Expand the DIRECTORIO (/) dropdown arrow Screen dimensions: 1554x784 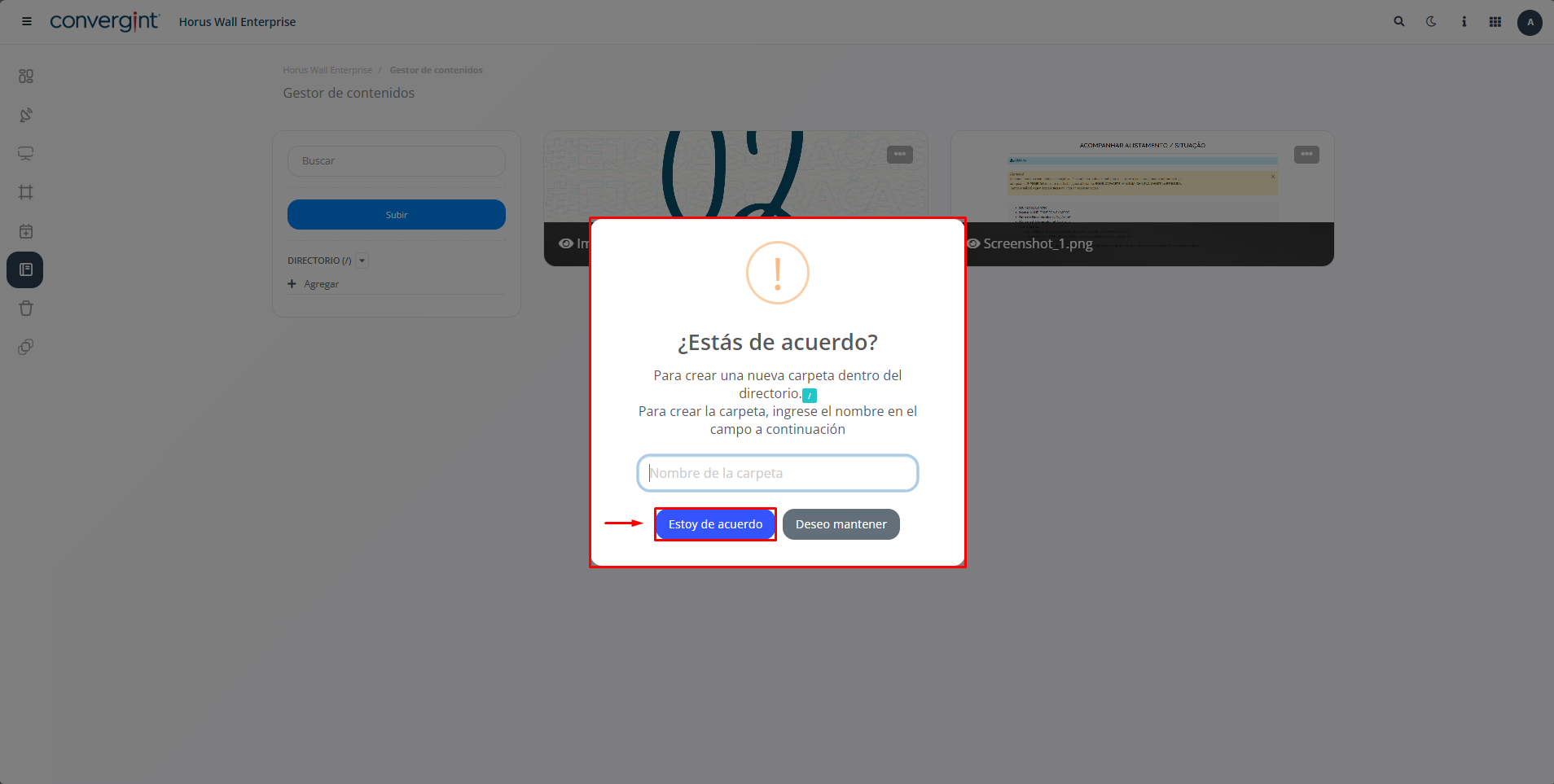click(362, 261)
